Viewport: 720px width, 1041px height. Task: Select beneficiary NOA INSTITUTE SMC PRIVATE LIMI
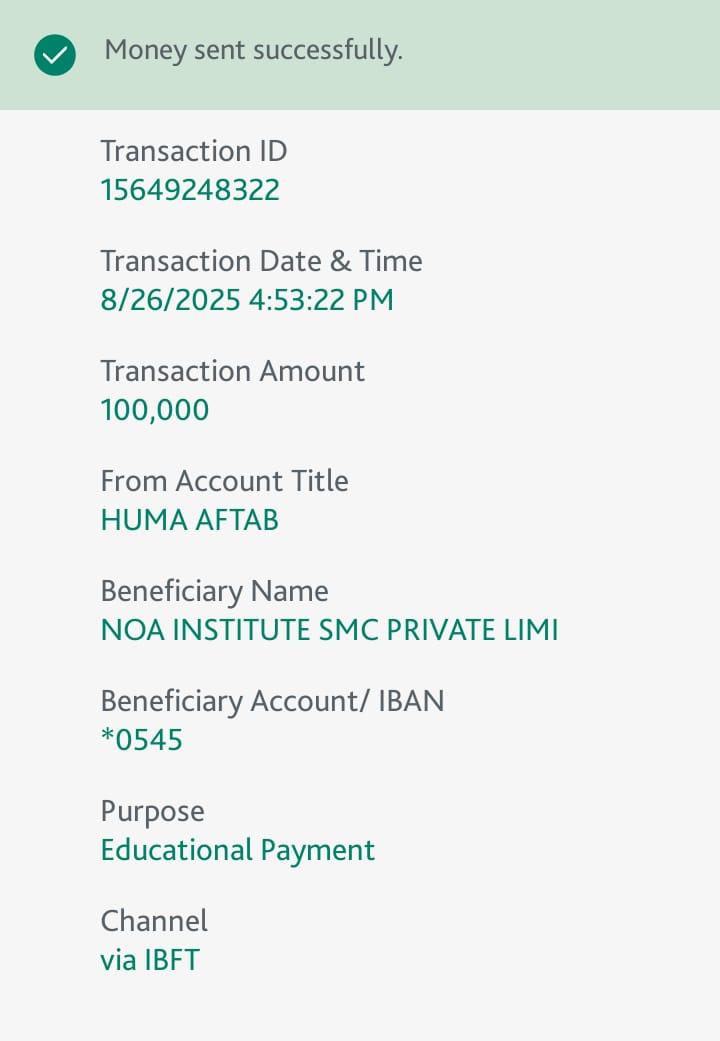[x=329, y=630]
